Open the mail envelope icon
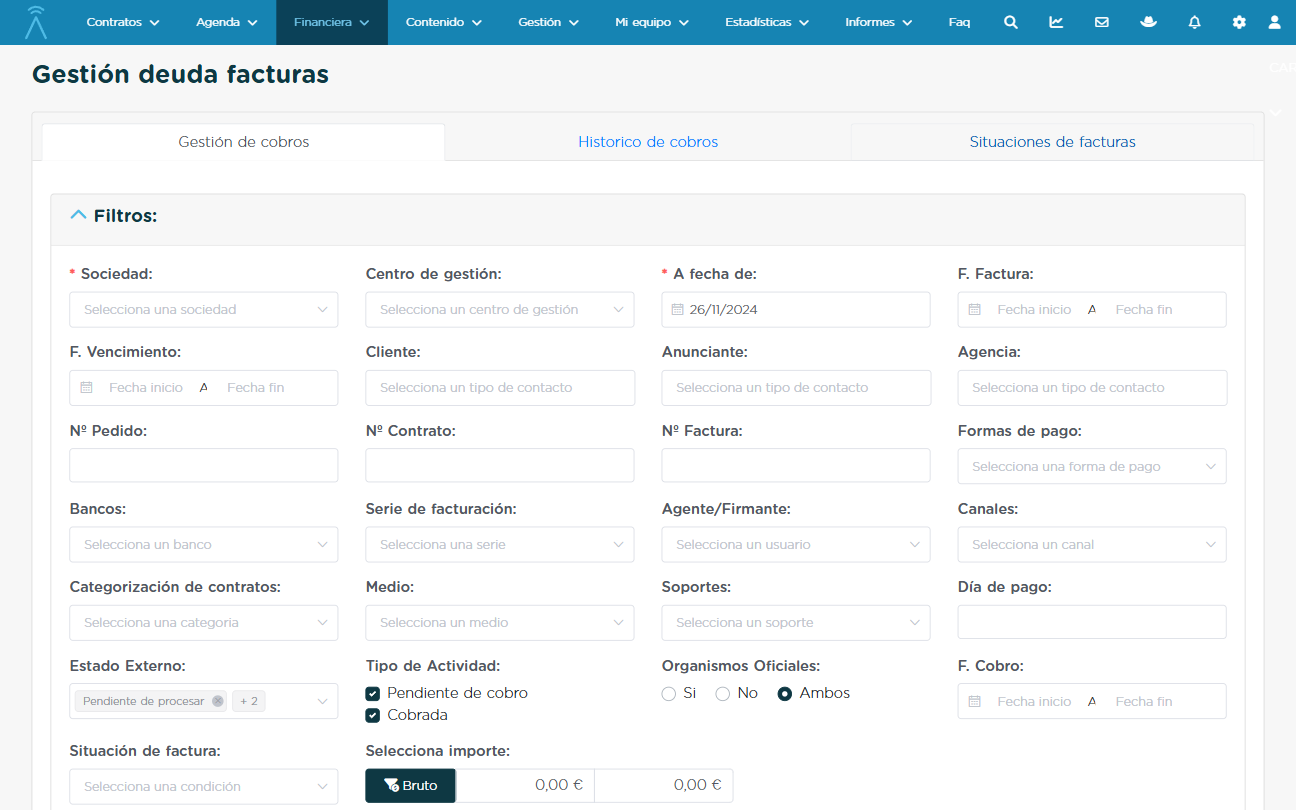Screen dimensions: 1296x810 pyautogui.click(x=1102, y=22)
